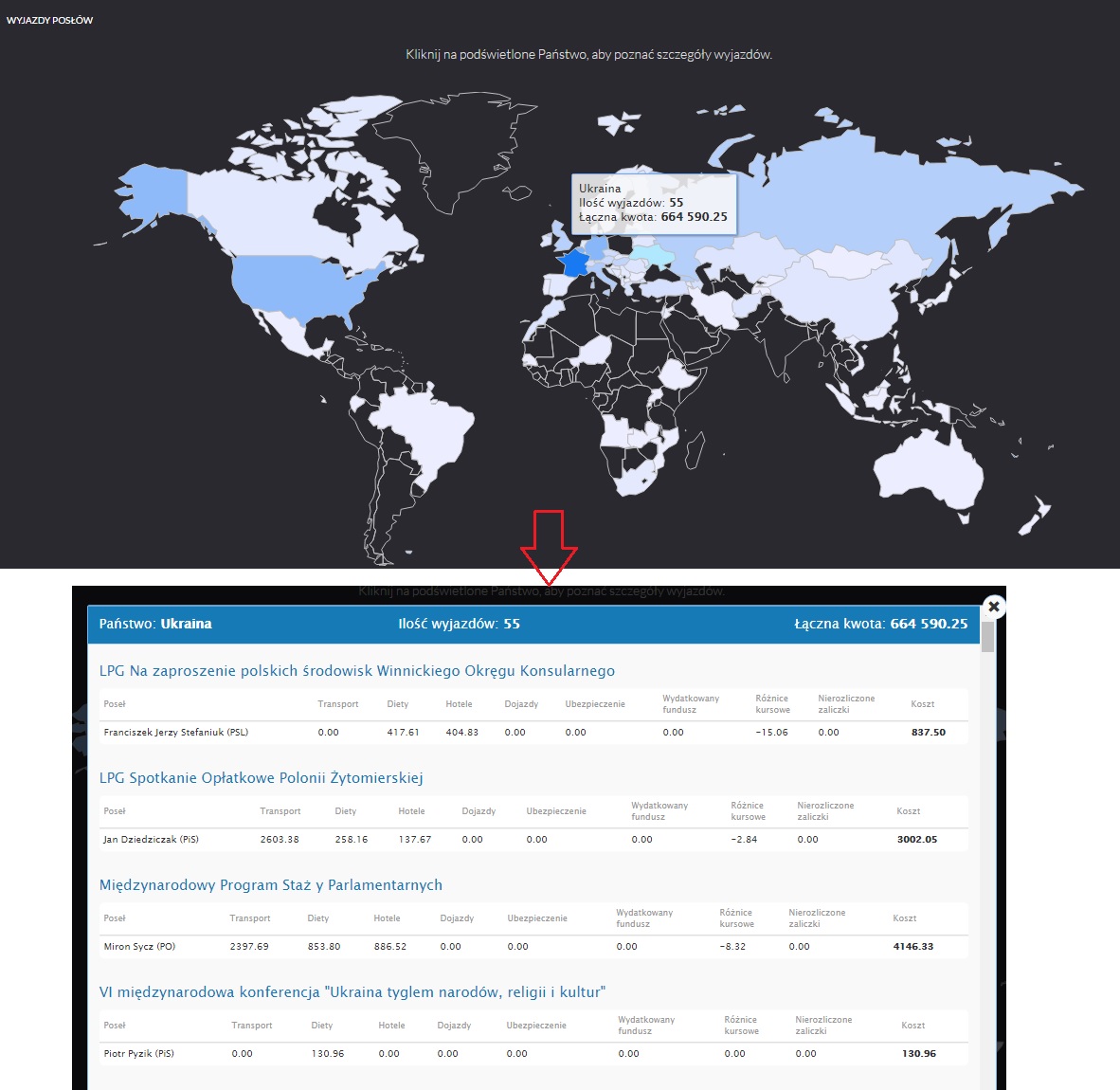
Task: Select the Piotr Pyzik (PiS) row
Action: 138,1054
